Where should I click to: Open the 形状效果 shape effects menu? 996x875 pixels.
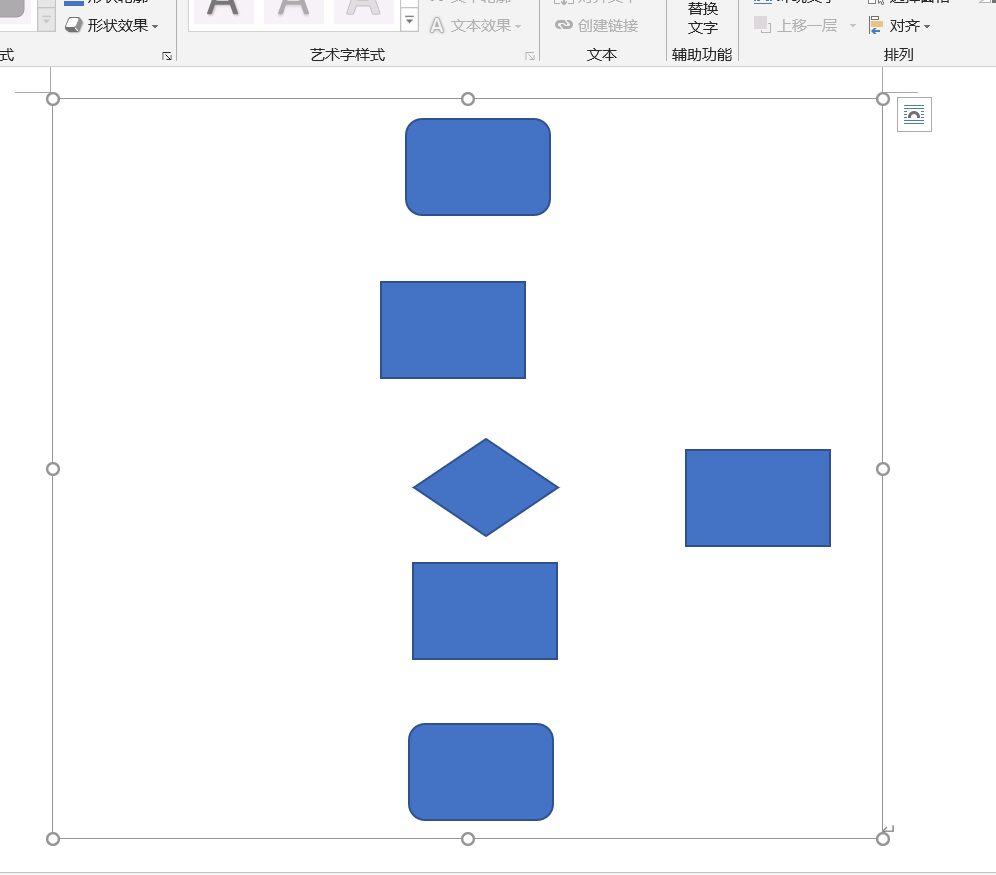(112, 25)
